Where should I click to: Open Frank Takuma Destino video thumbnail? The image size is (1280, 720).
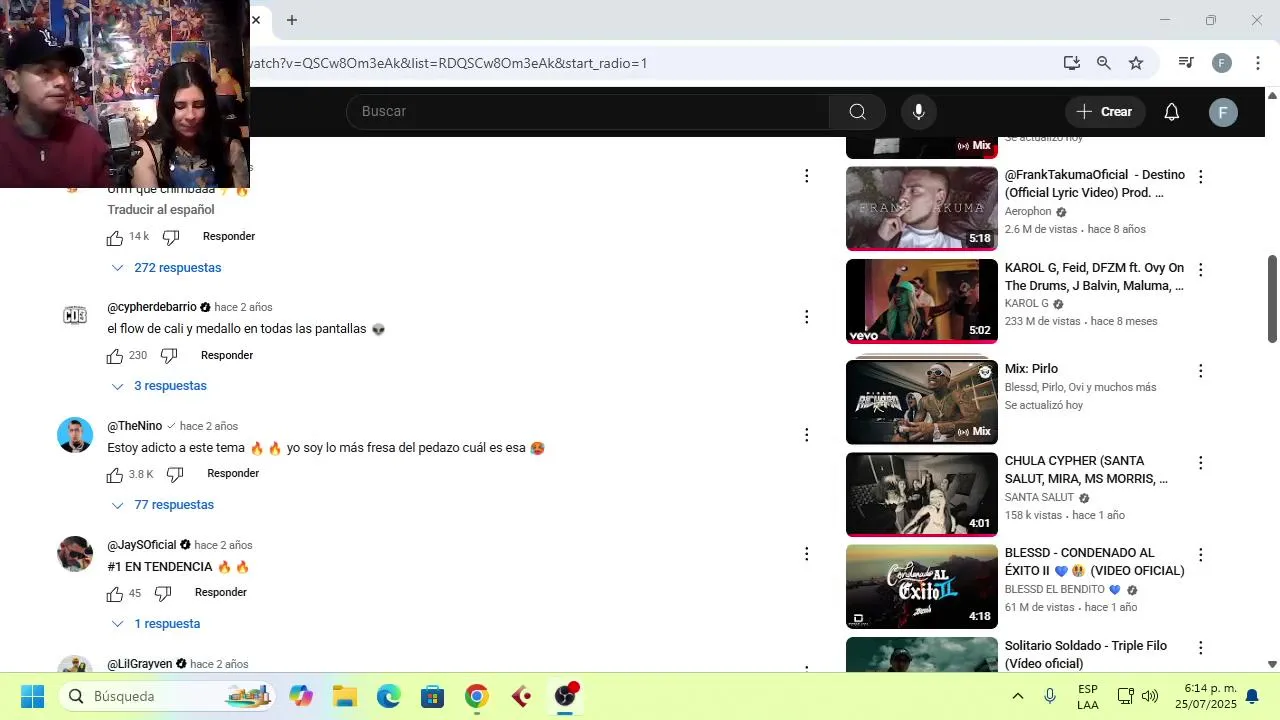pyautogui.click(x=922, y=208)
